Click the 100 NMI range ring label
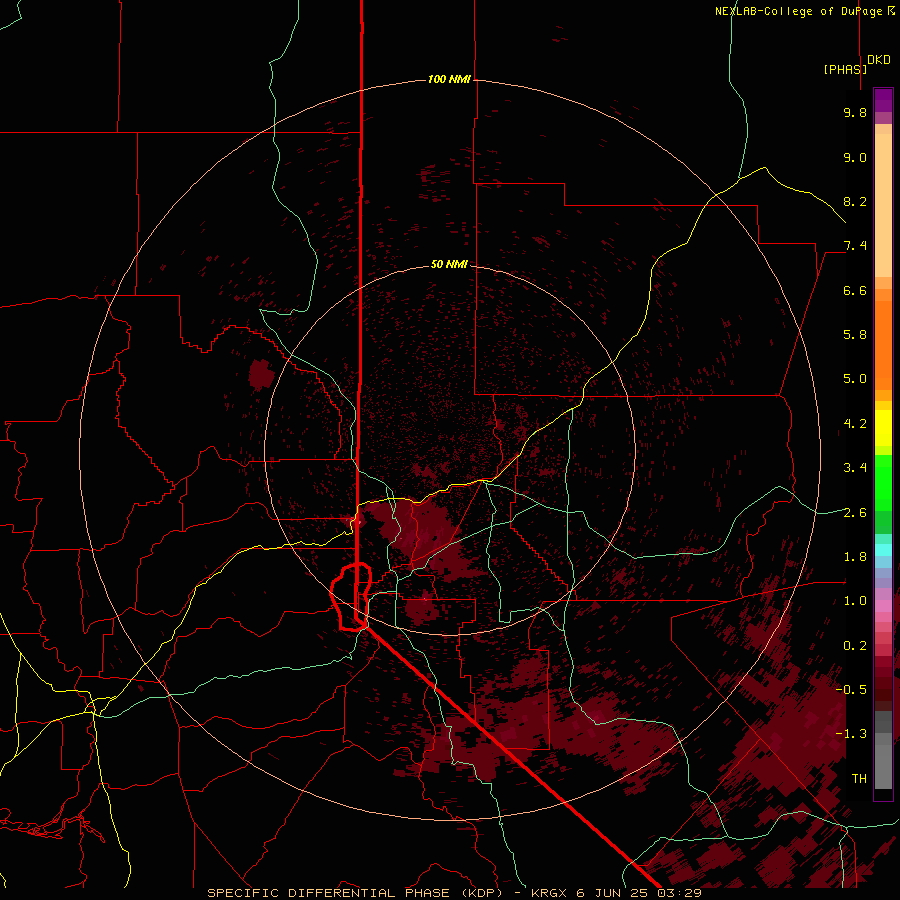Viewport: 900px width, 900px height. (449, 79)
